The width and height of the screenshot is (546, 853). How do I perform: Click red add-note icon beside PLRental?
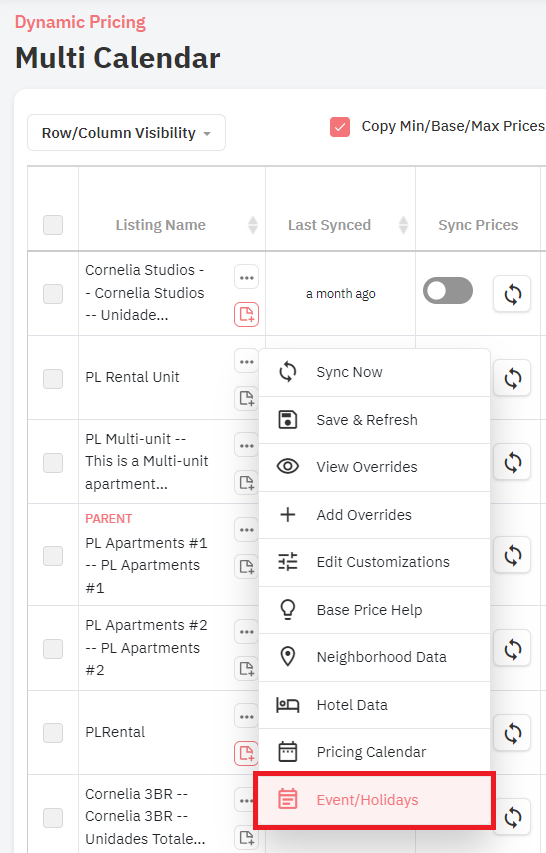pyautogui.click(x=246, y=753)
